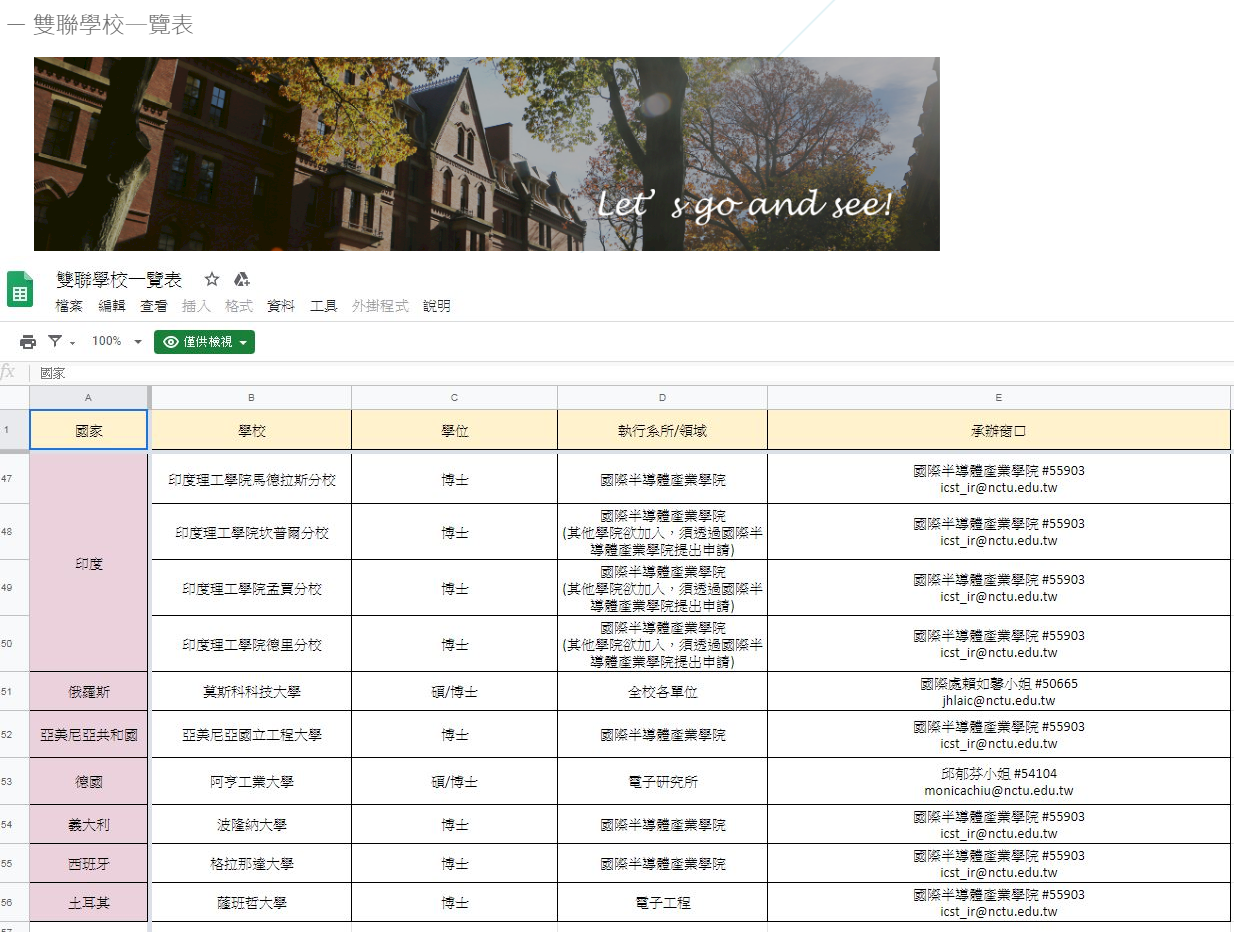Viewport: 1234px width, 932px height.
Task: Click the 執行系所/領域 header cell
Action: (x=662, y=431)
